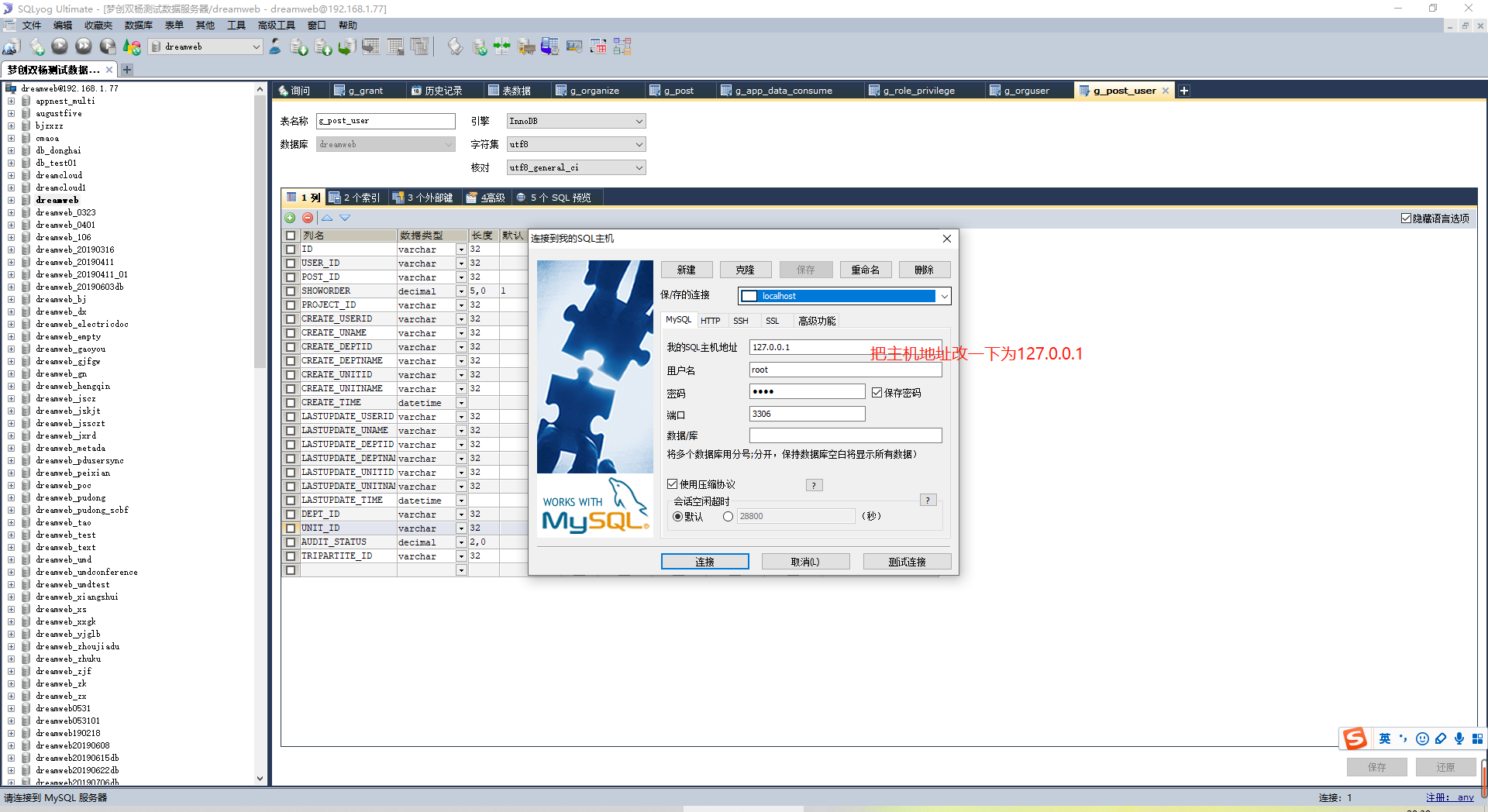Image resolution: width=1488 pixels, height=812 pixels.
Task: Toggle the 保存密码 checkbox
Action: coord(877,393)
